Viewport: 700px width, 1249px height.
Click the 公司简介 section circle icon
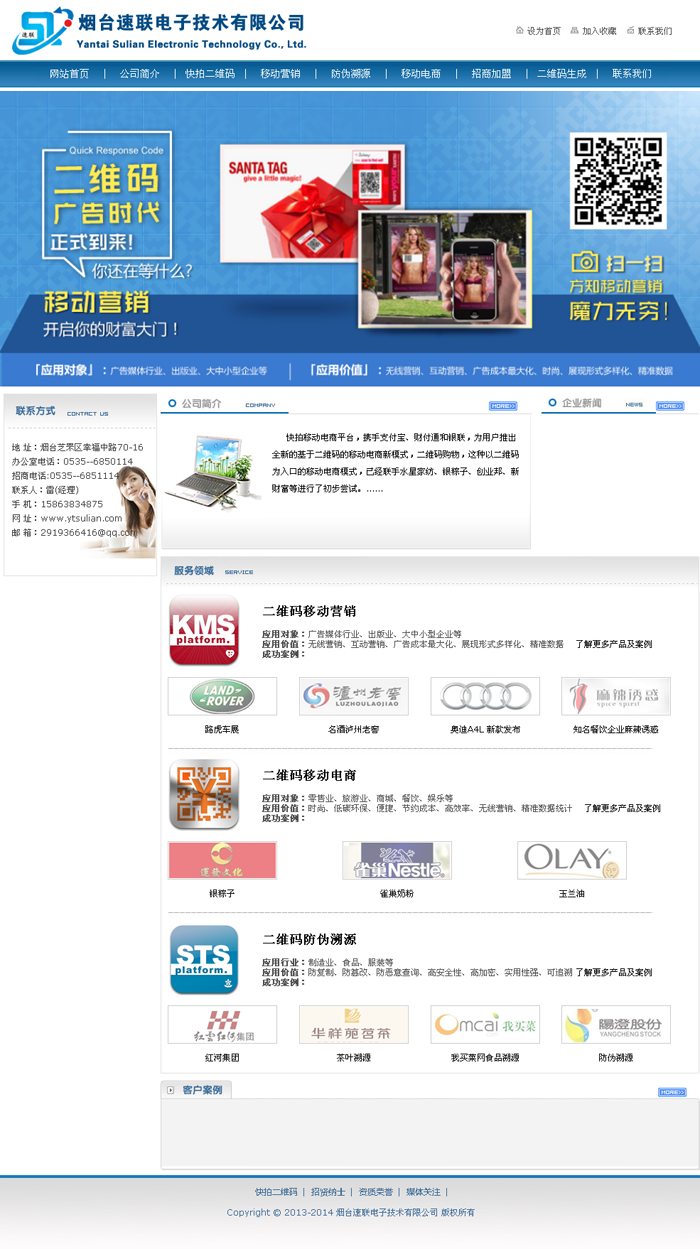[x=172, y=403]
